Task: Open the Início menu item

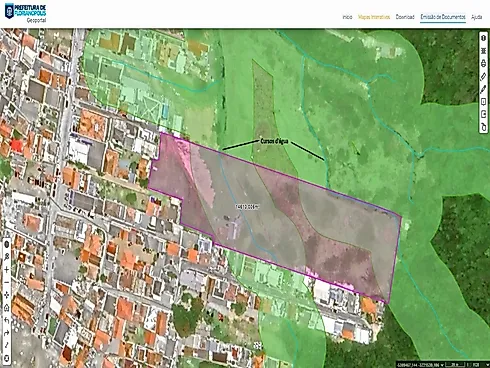Action: click(347, 17)
